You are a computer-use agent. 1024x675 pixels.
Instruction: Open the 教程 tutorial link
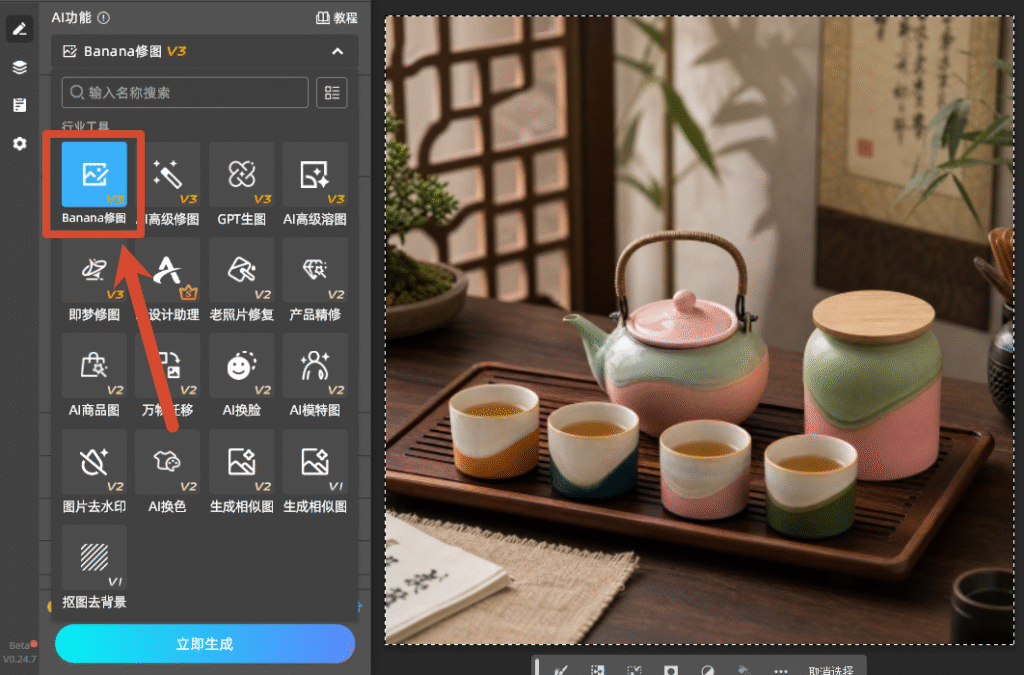coord(337,18)
